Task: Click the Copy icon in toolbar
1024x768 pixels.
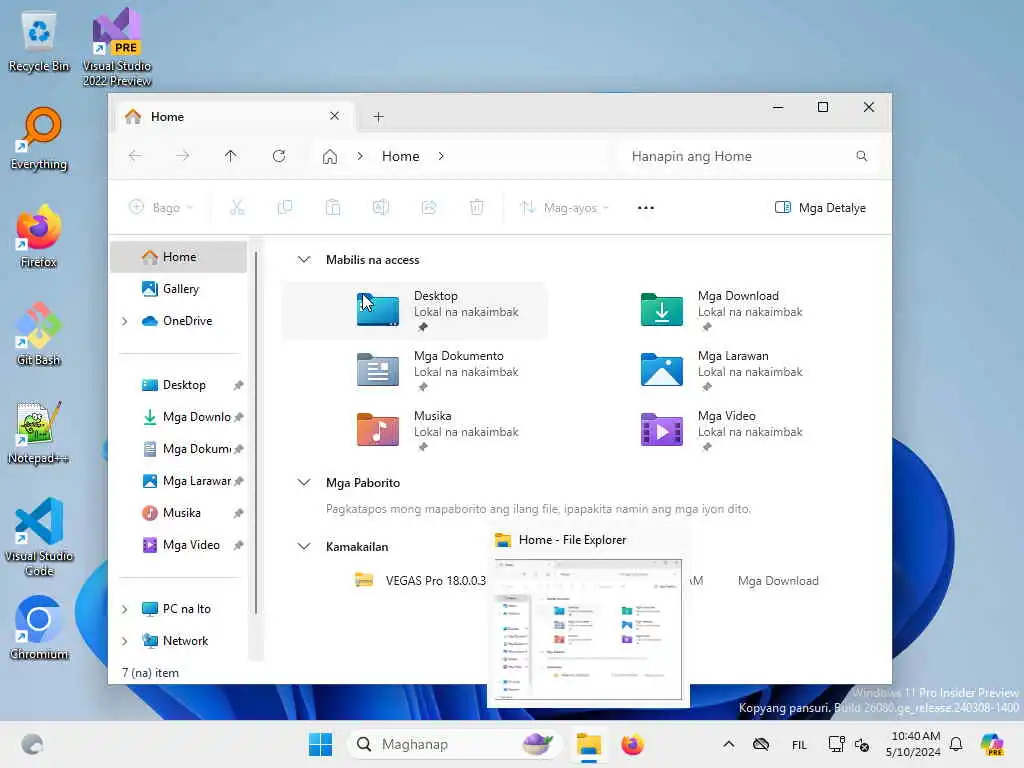Action: [285, 208]
